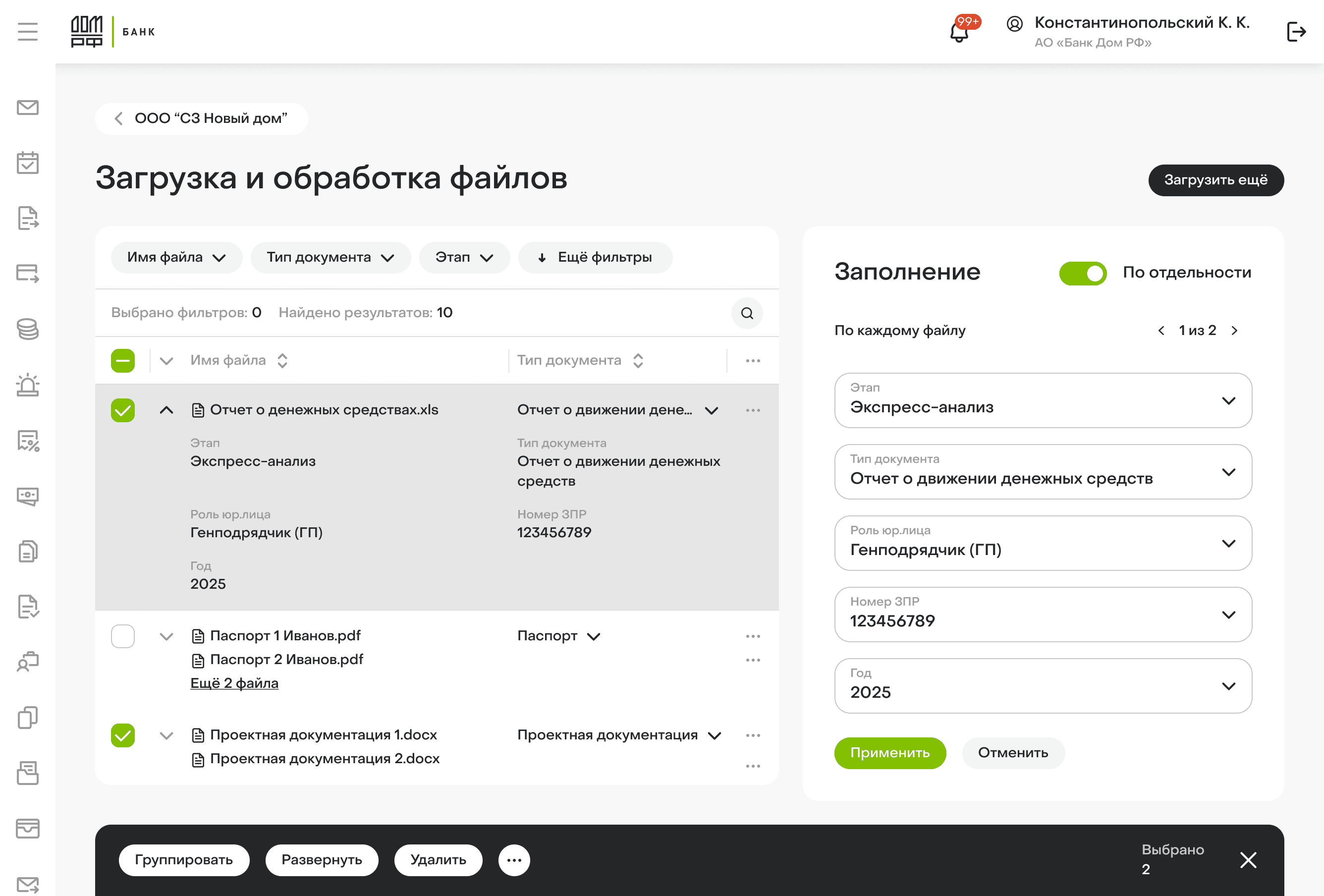Viewport: 1324px width, 896px height.
Task: Go back to ООО “СЗ Новый дом”
Action: [x=202, y=118]
